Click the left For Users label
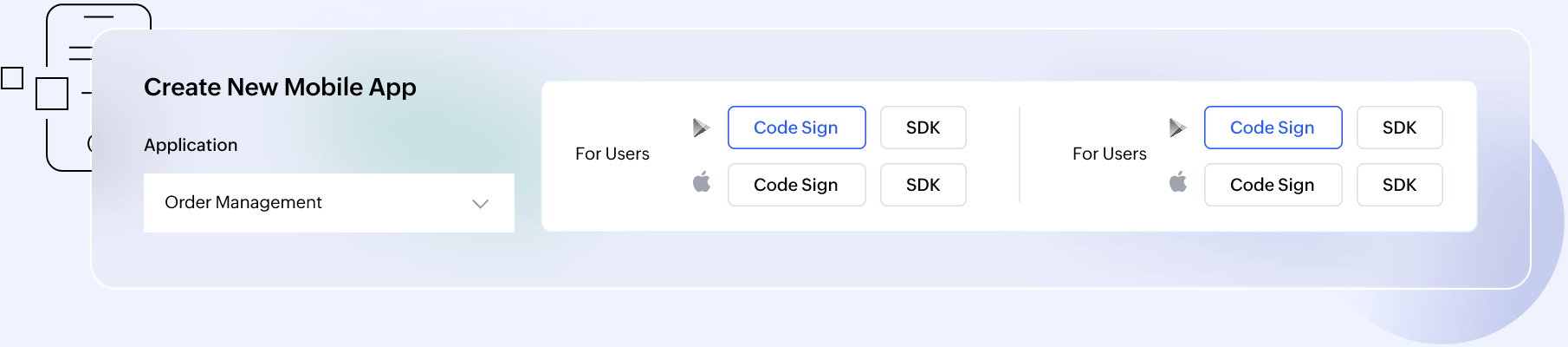This screenshot has width=1568, height=347. click(x=612, y=154)
